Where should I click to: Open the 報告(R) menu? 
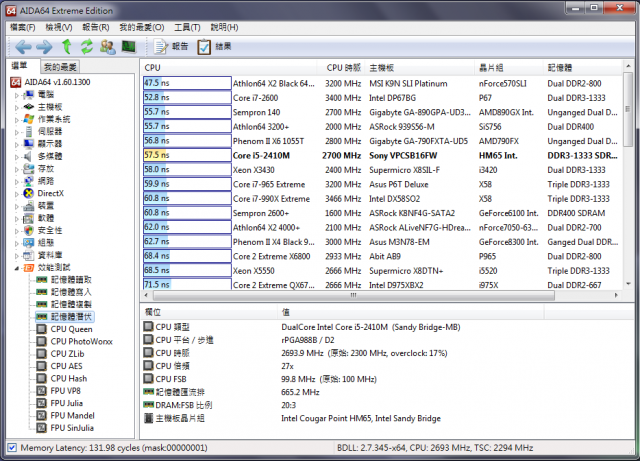point(96,27)
